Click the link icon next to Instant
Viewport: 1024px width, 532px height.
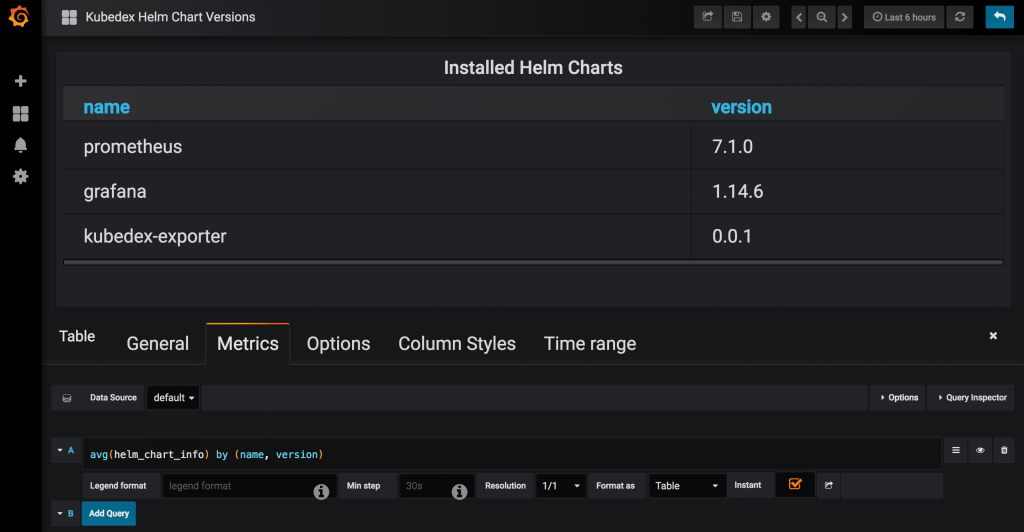[x=829, y=485]
